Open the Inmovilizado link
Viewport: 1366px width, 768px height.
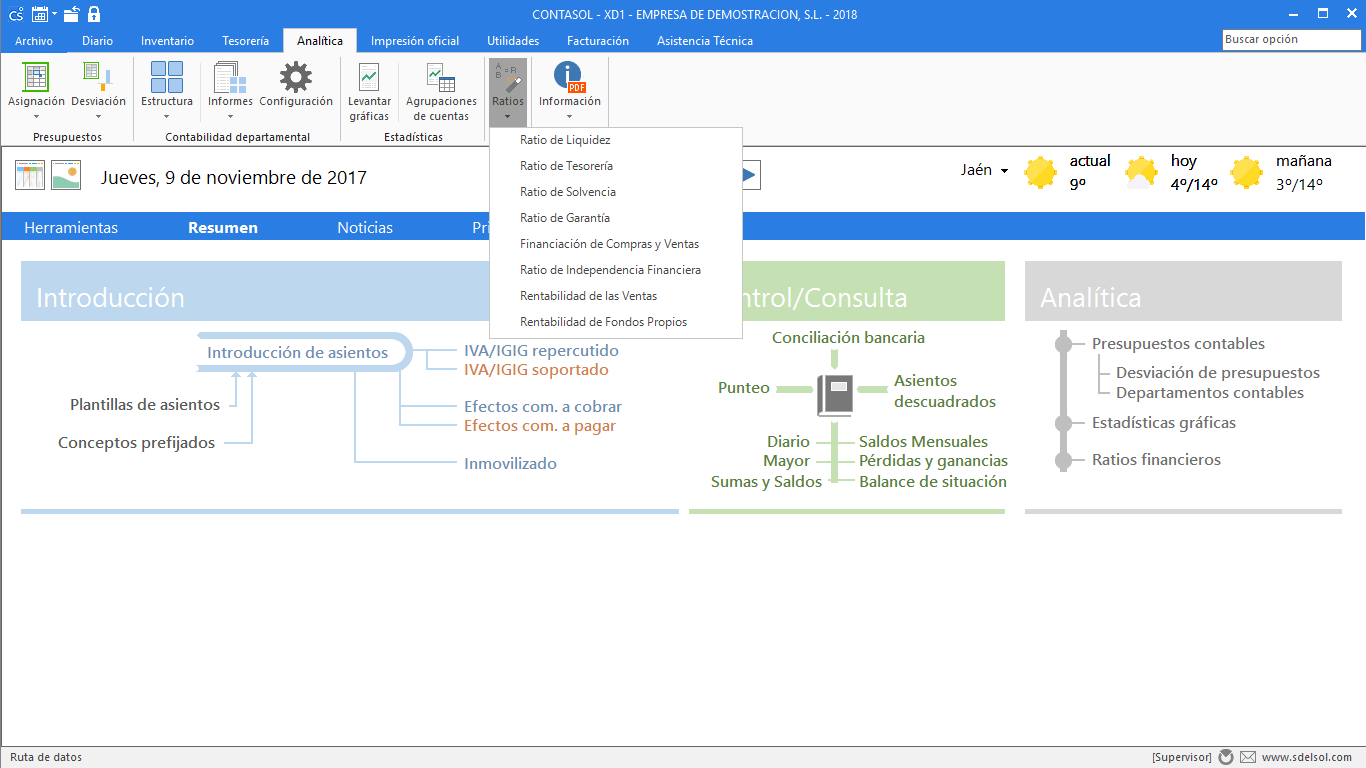click(510, 464)
